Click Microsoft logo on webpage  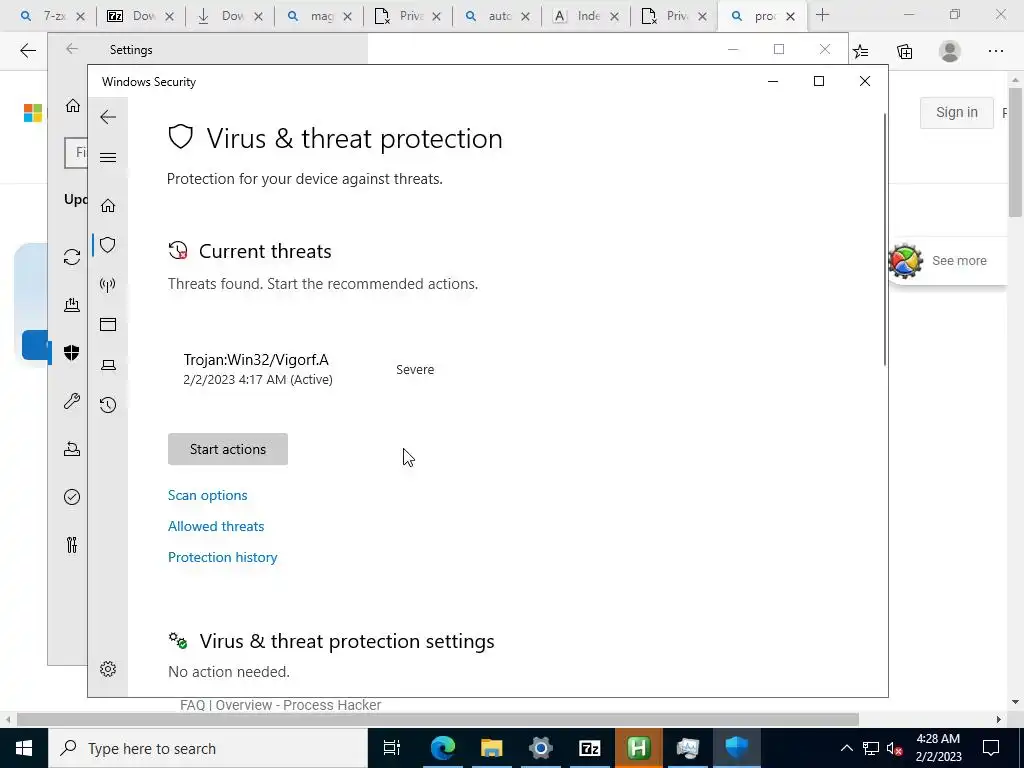[33, 113]
